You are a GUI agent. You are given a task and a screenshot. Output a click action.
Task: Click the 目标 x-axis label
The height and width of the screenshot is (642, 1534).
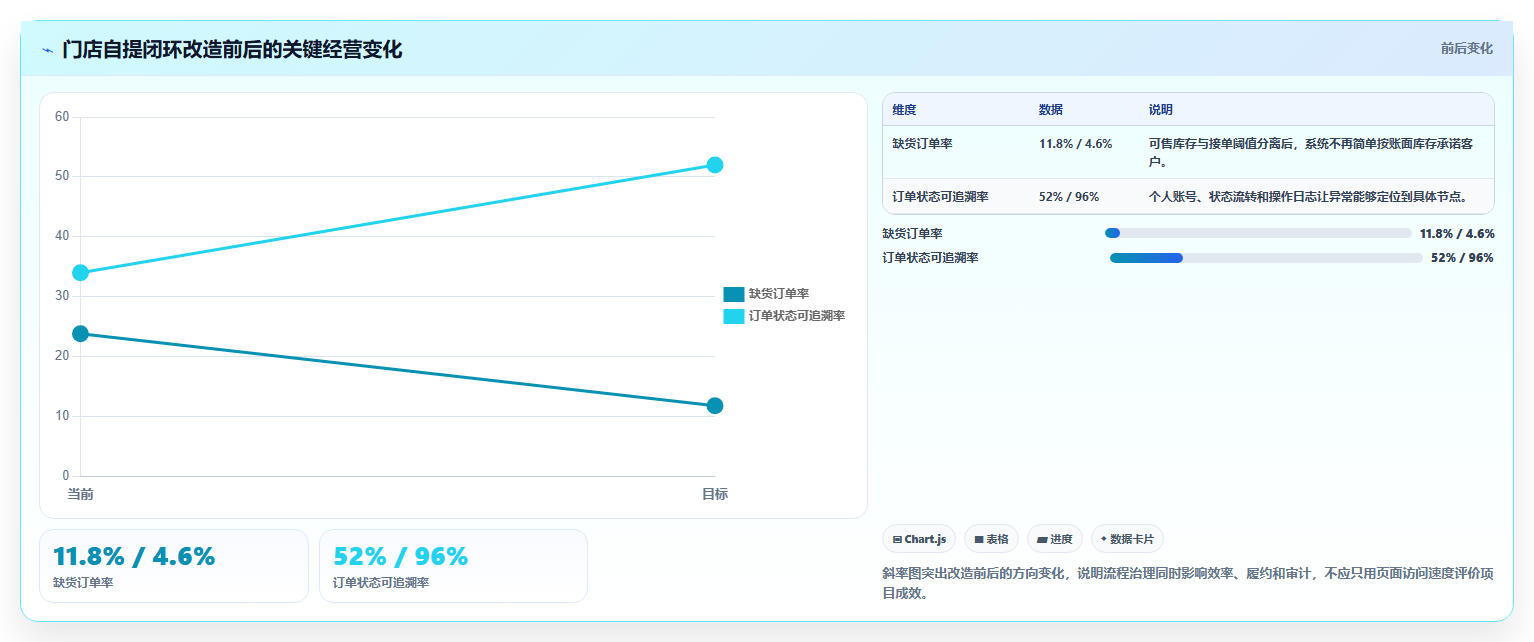715,494
